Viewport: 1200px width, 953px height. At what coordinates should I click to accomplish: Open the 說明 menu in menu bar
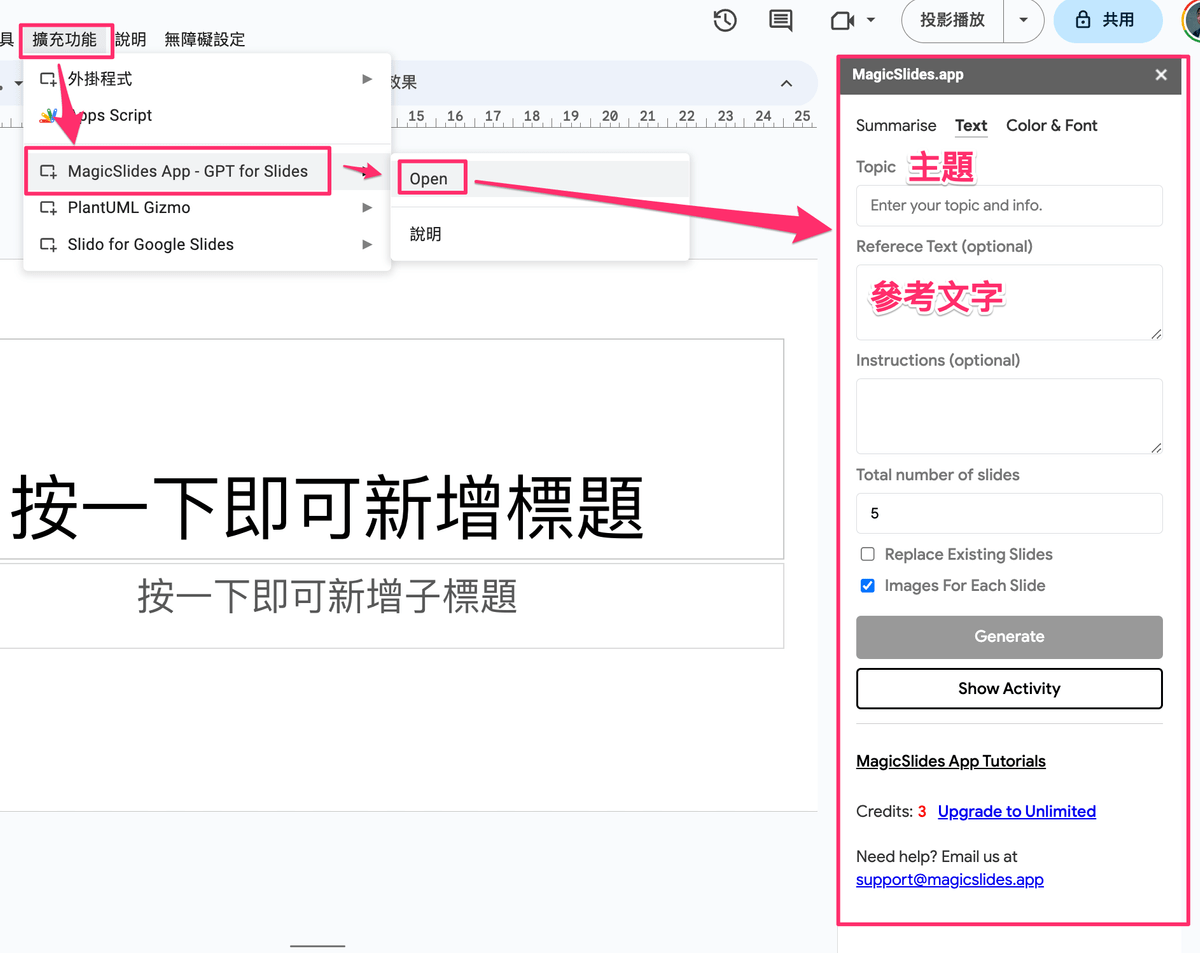130,40
